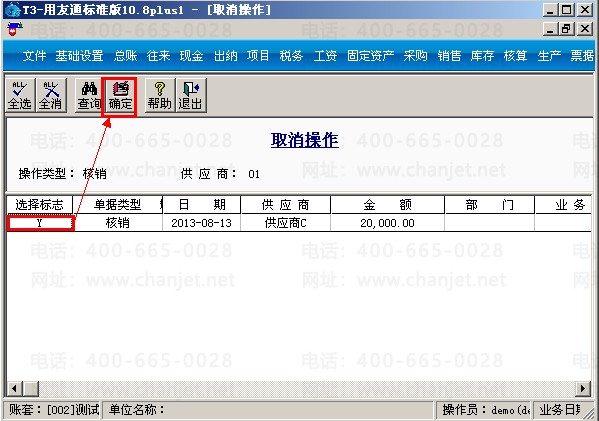Open the 生产 menu
The image size is (599, 421).
pyautogui.click(x=549, y=56)
